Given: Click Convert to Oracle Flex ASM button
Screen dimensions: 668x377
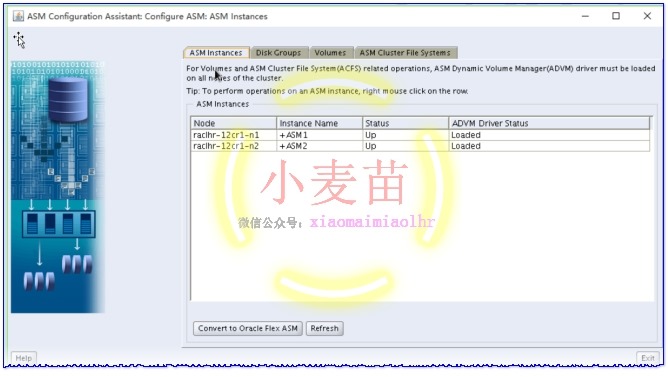Looking at the screenshot, I should coord(248,328).
